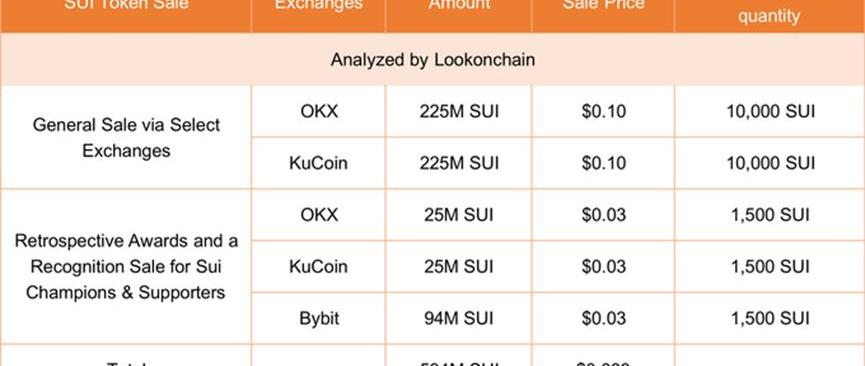Select 10,000 SUI quantity for OKX
The width and height of the screenshot is (865, 366).
[x=770, y=112]
